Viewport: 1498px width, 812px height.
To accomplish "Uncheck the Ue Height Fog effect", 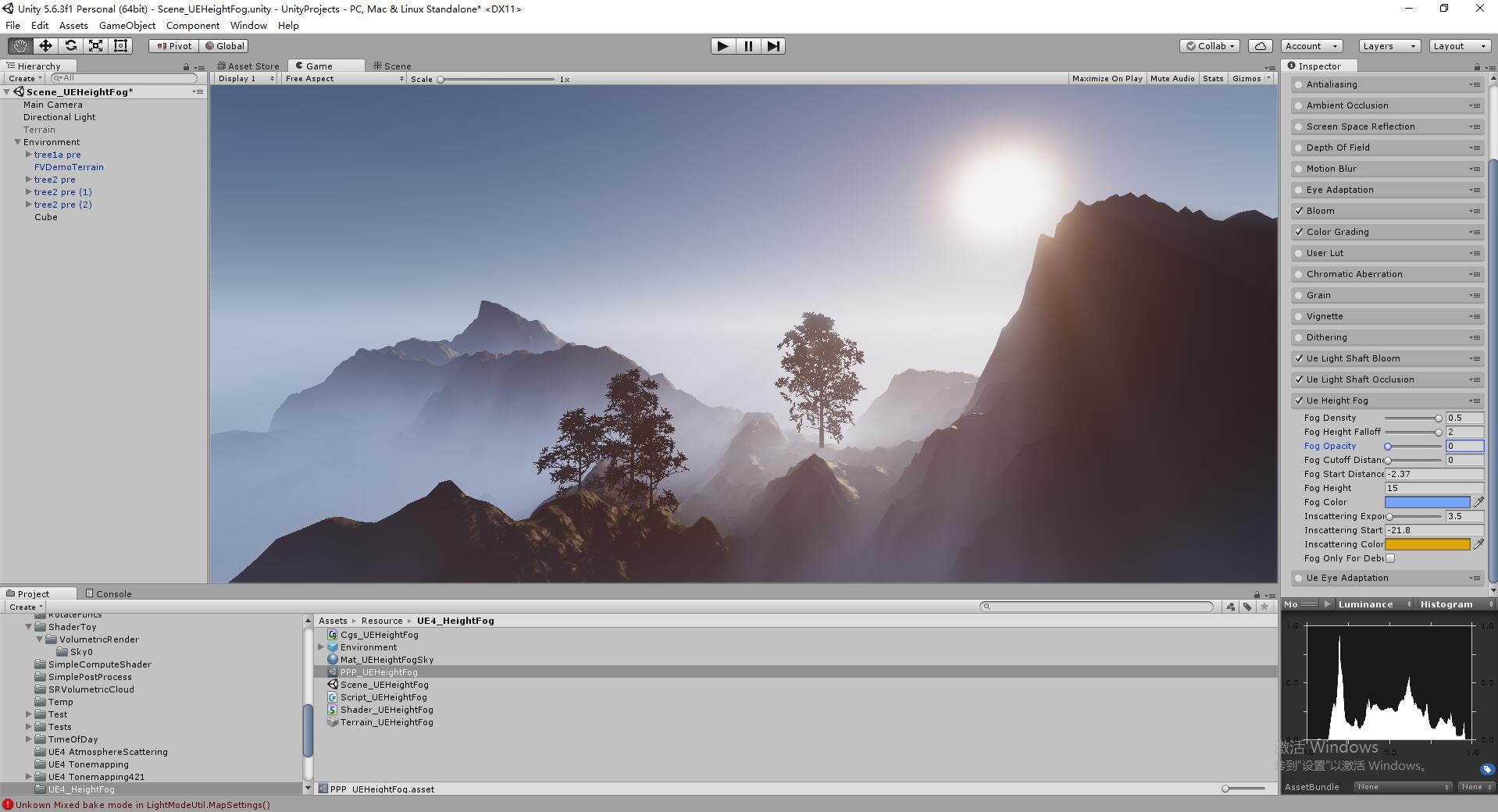I will (1299, 400).
